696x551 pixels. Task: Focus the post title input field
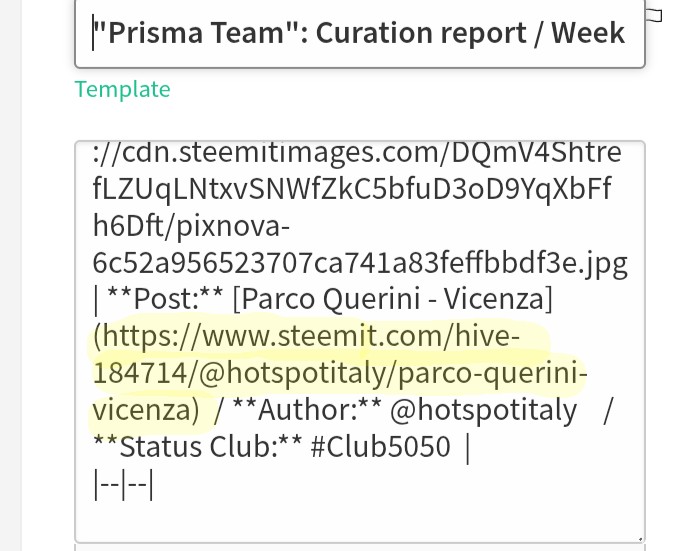click(x=360, y=33)
